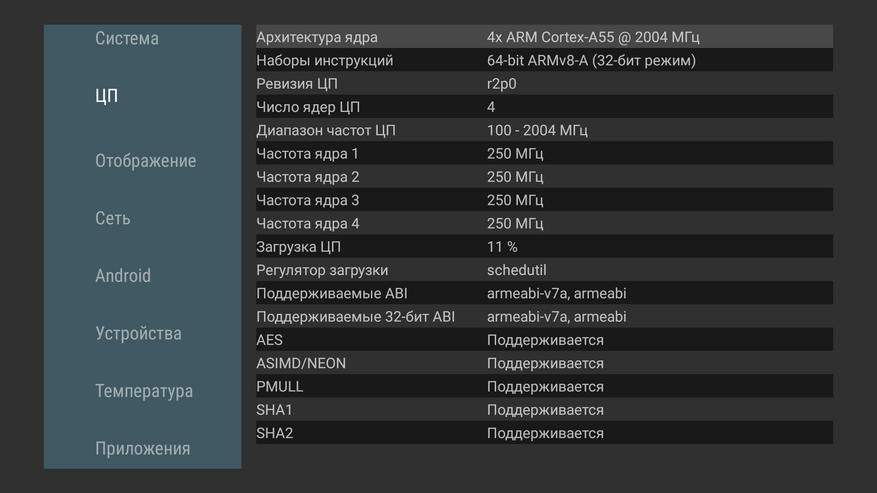Image resolution: width=877 pixels, height=493 pixels.
Task: Select the ЦП sidebar item
Action: tap(107, 96)
